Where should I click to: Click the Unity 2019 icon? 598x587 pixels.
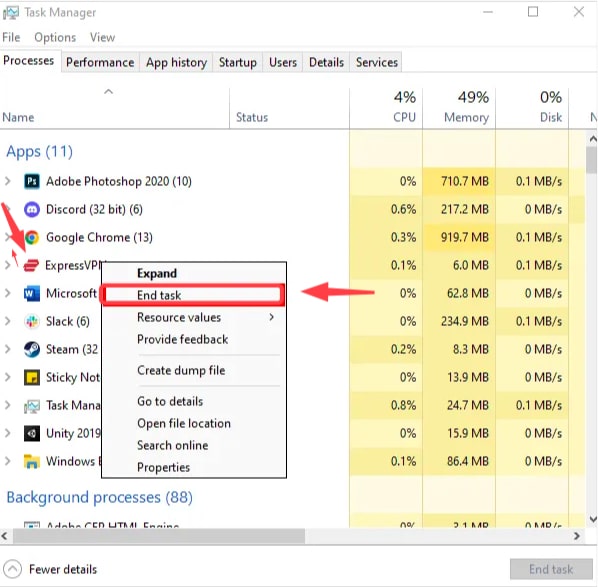(x=32, y=433)
